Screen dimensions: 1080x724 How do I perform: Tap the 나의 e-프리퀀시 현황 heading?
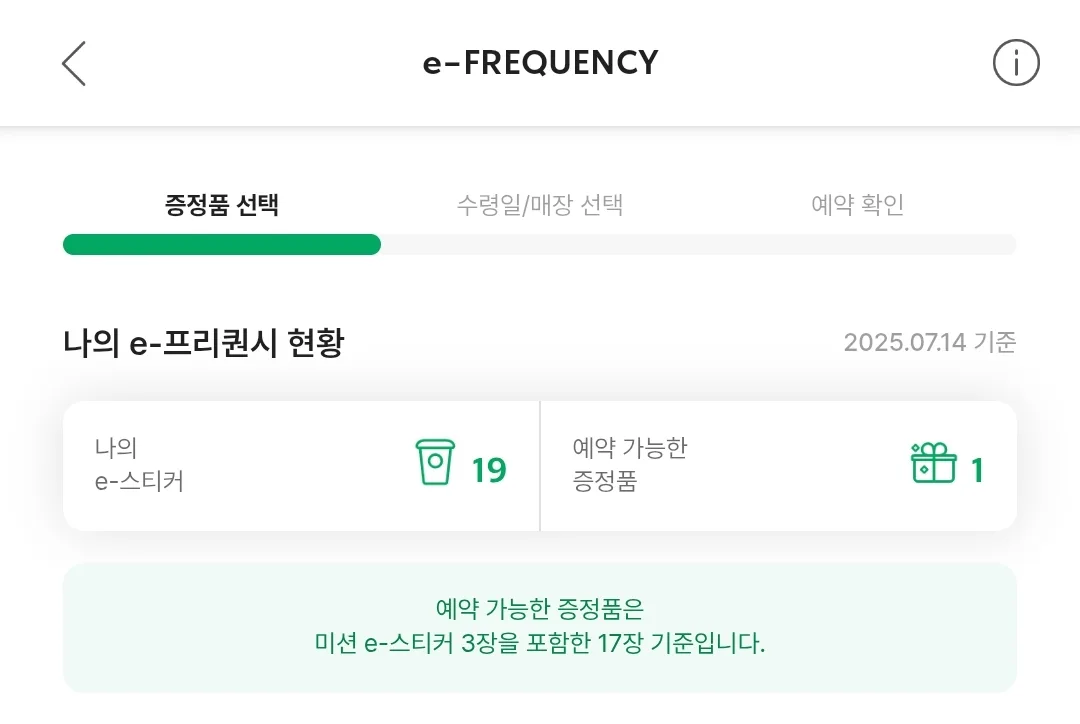click(203, 342)
